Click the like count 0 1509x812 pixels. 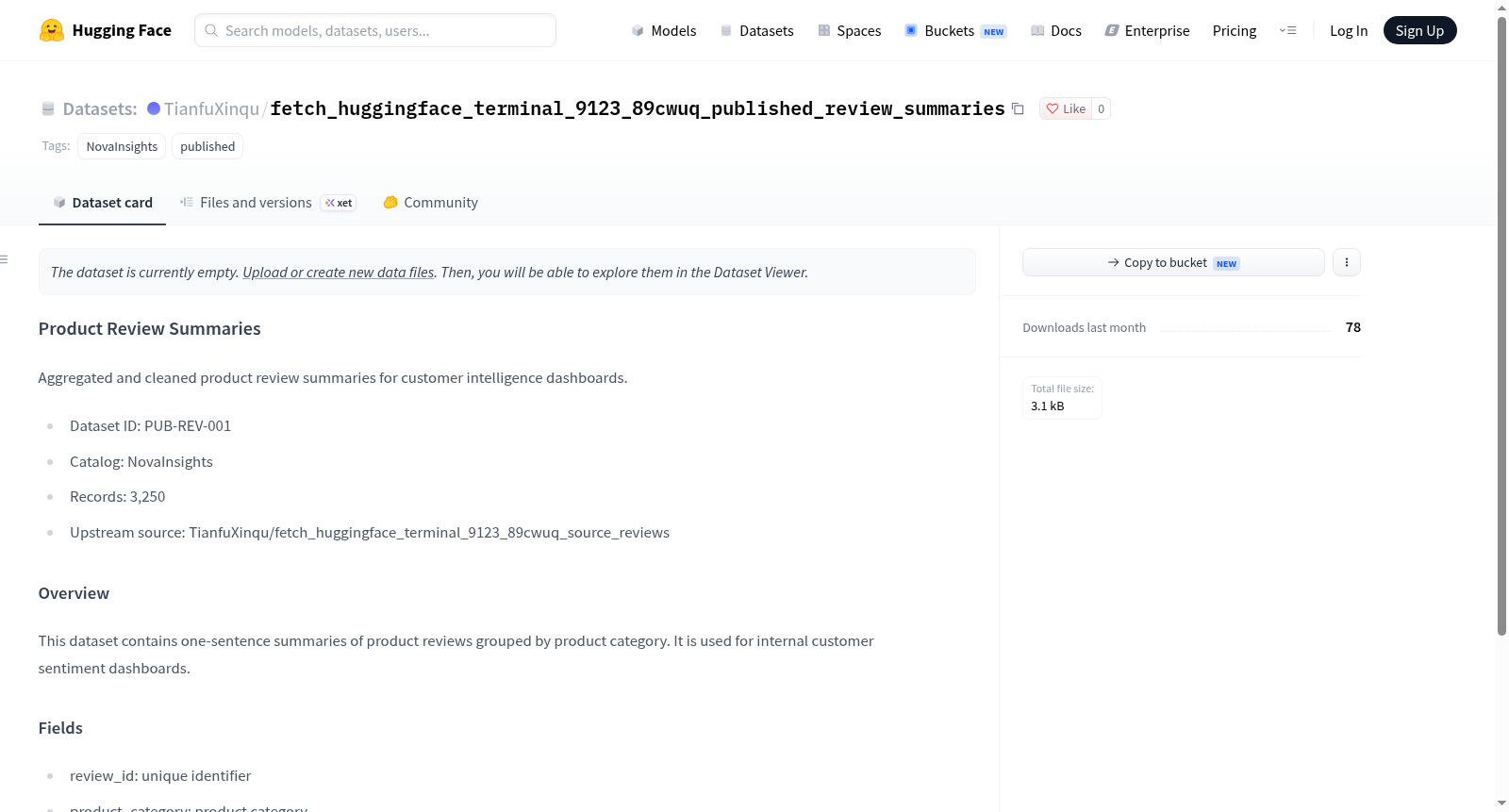1101,108
